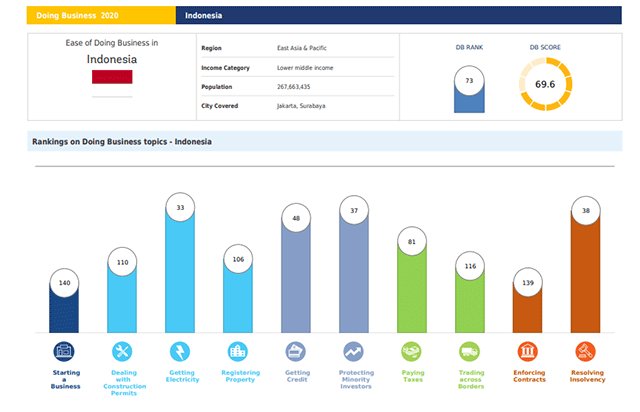Click the 'DB RANK' heading
The width and height of the screenshot is (640, 412).
click(469, 47)
